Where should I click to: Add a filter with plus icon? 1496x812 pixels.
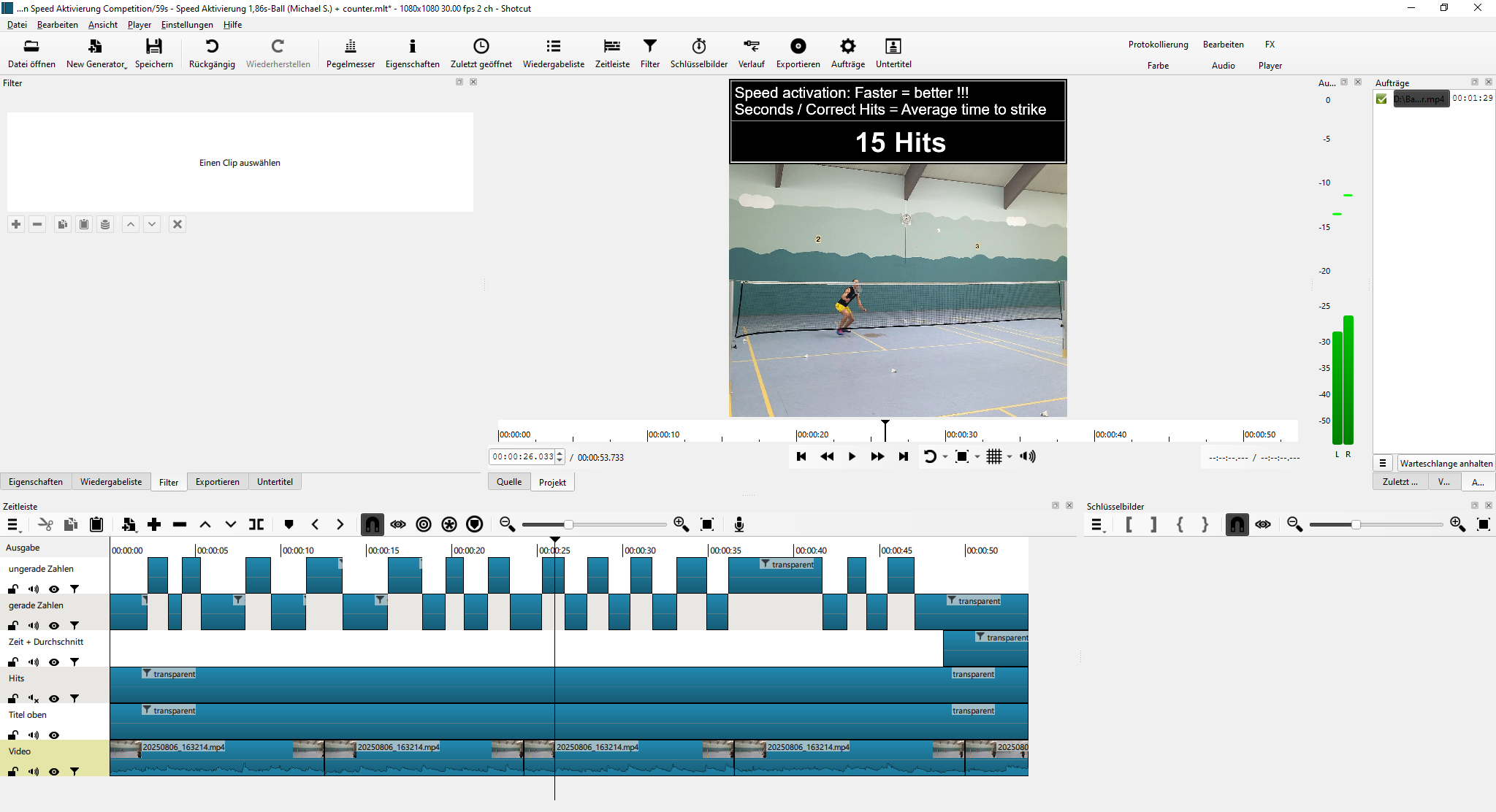[x=16, y=224]
